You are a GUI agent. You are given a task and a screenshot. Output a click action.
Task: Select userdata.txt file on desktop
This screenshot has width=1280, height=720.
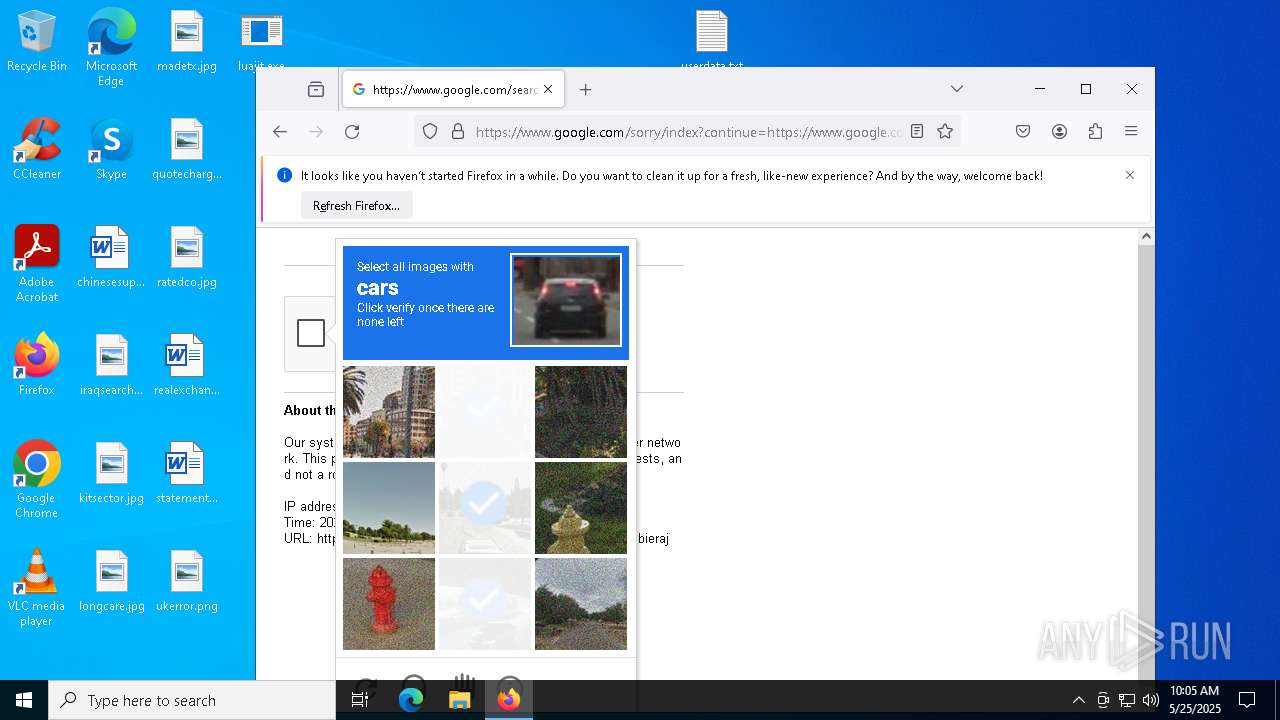tap(712, 40)
